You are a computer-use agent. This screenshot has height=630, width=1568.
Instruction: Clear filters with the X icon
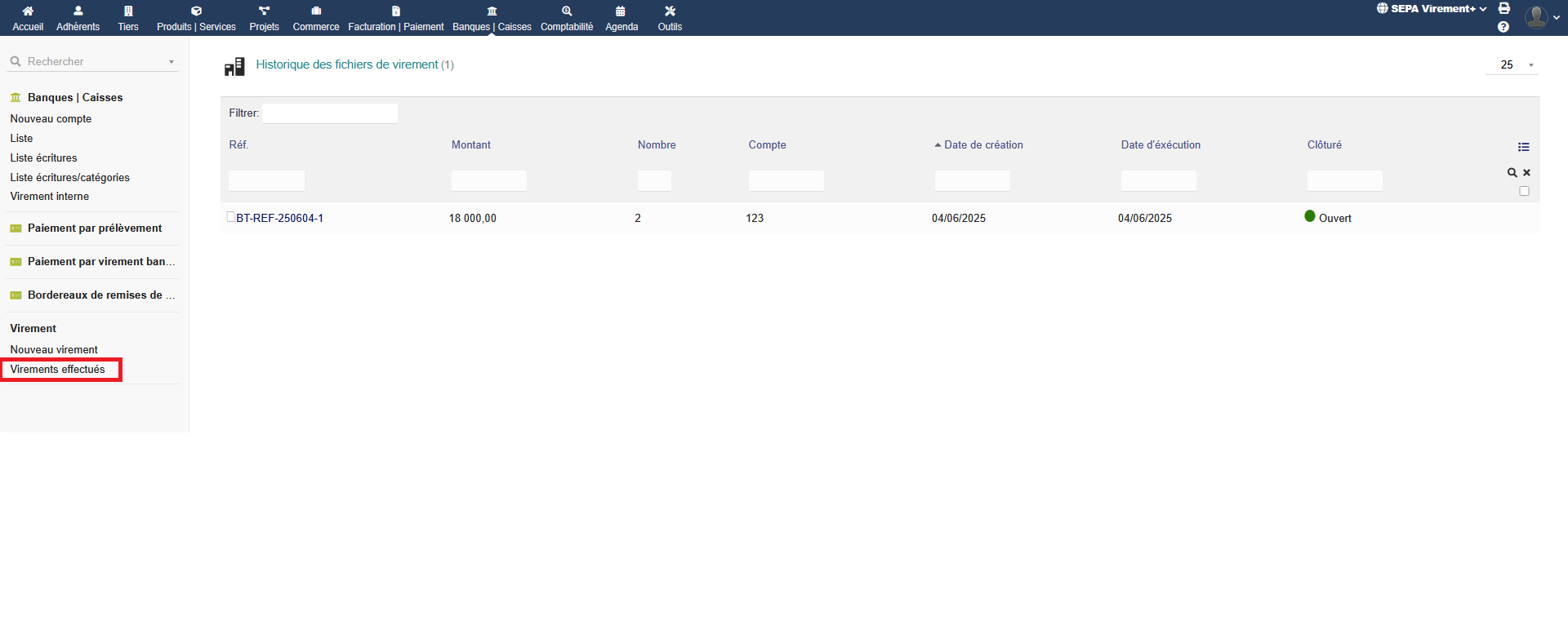click(x=1526, y=173)
